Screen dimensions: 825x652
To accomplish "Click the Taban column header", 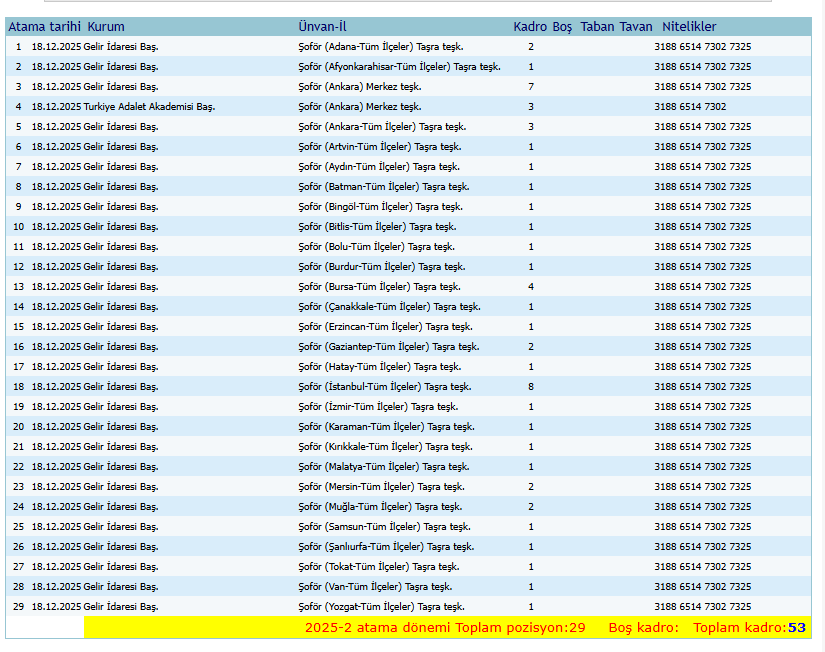I will pyautogui.click(x=597, y=26).
